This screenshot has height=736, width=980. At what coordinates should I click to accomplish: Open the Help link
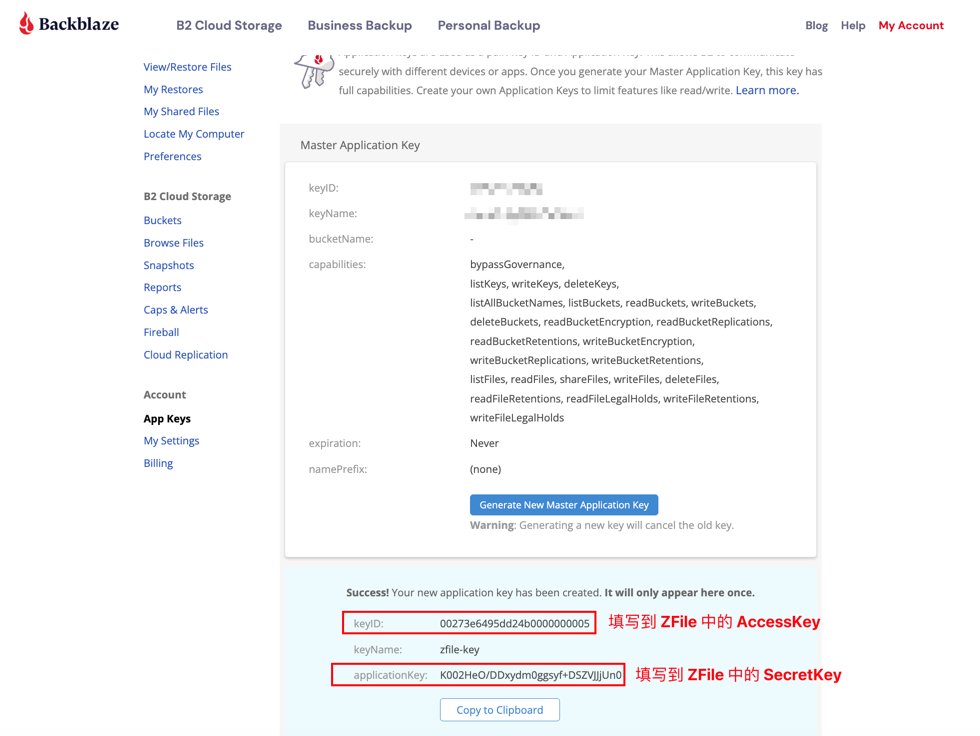(853, 26)
